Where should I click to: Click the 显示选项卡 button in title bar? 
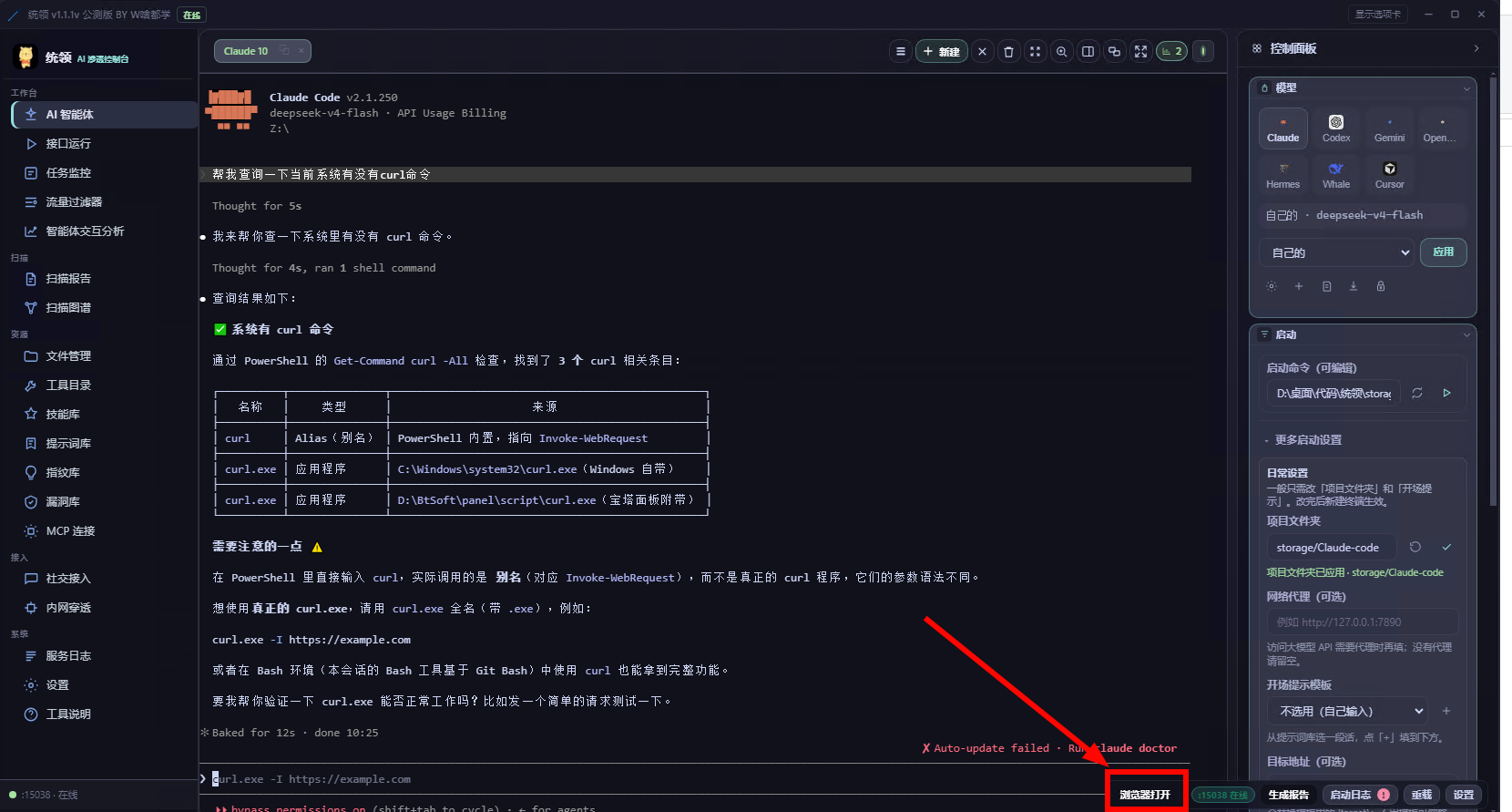coord(1377,14)
